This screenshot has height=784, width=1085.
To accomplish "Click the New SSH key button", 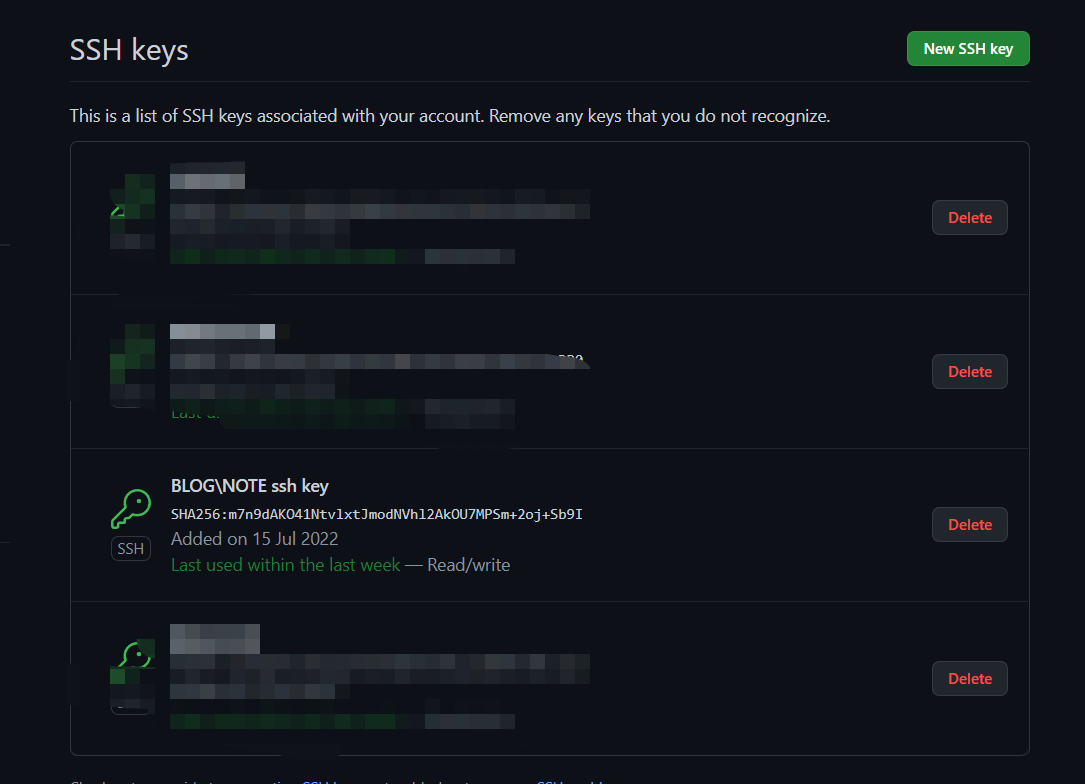I will coord(968,48).
